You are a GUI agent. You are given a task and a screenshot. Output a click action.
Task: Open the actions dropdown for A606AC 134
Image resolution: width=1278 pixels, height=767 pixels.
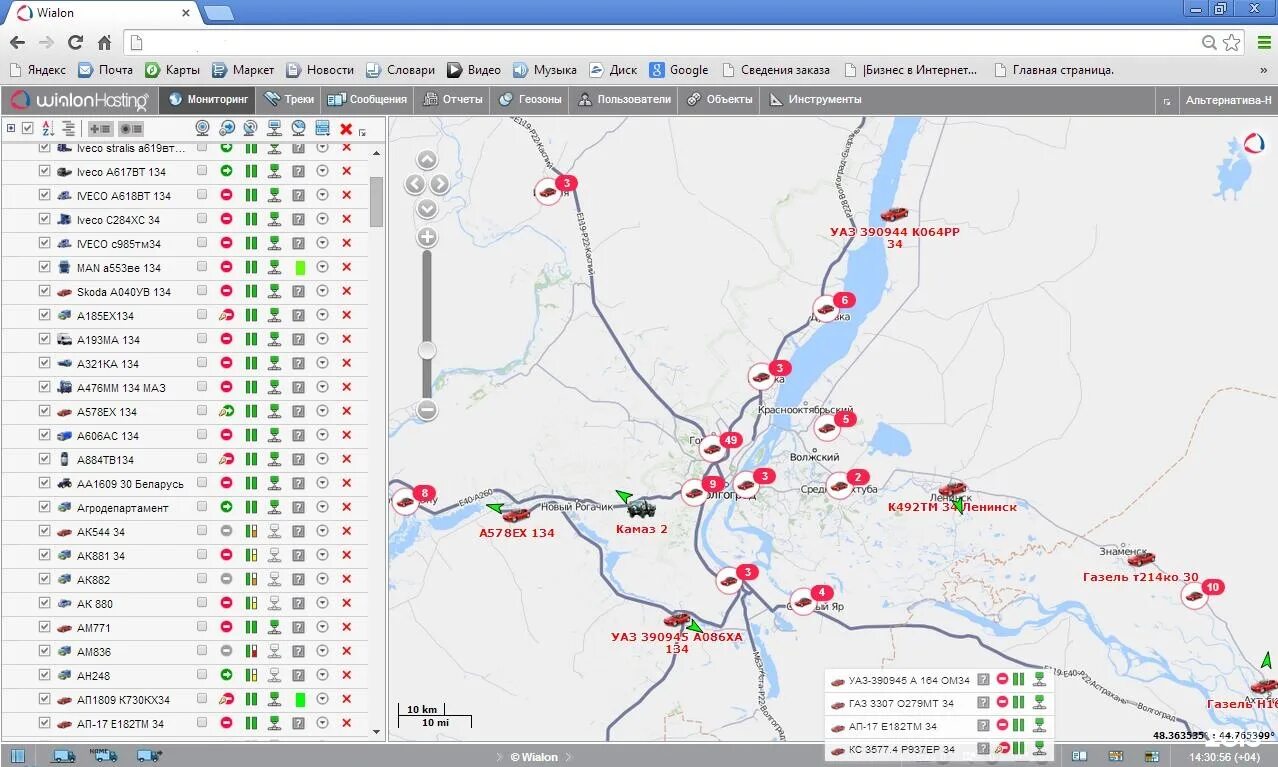pos(322,435)
